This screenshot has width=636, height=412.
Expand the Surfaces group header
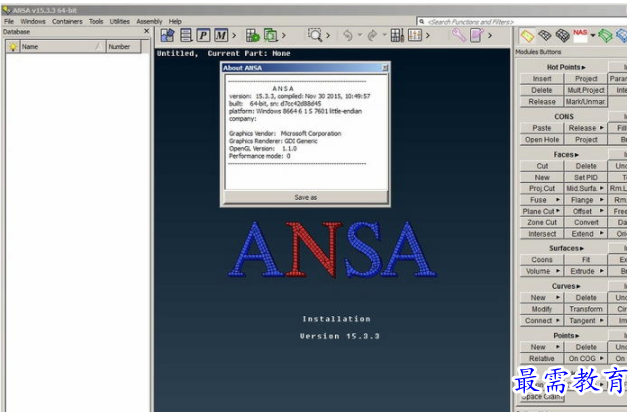(566, 248)
